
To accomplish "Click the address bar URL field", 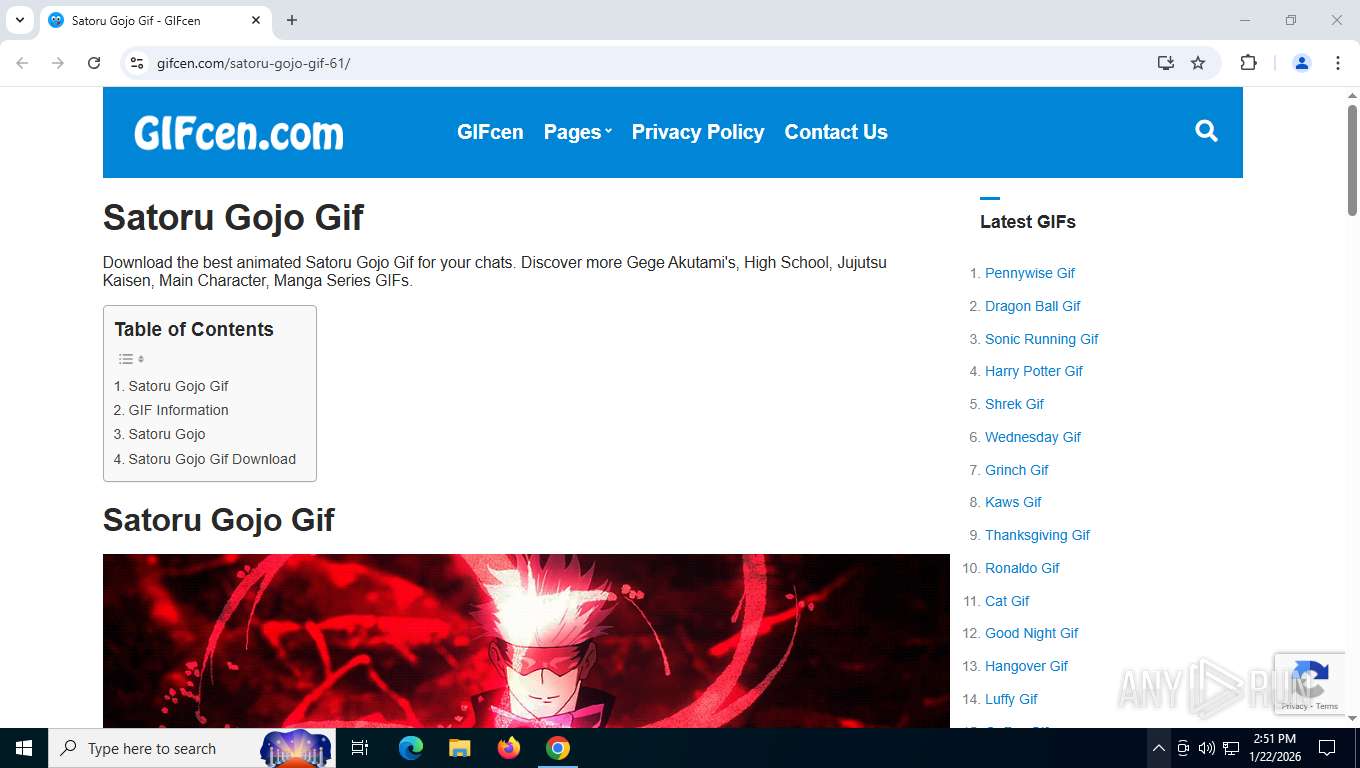I will point(640,63).
